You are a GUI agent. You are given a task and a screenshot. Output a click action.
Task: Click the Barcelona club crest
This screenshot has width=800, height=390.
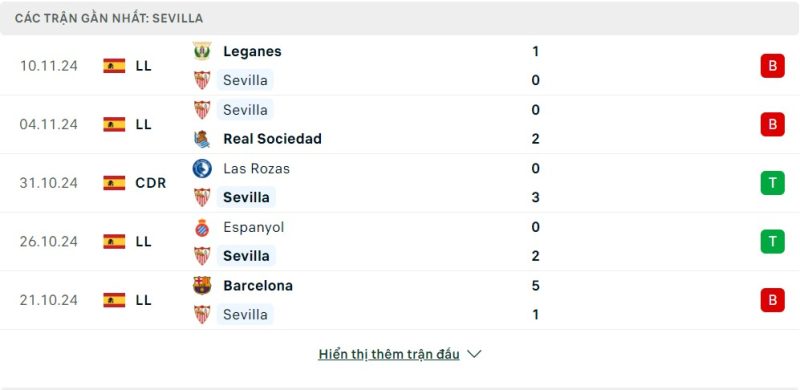202,285
